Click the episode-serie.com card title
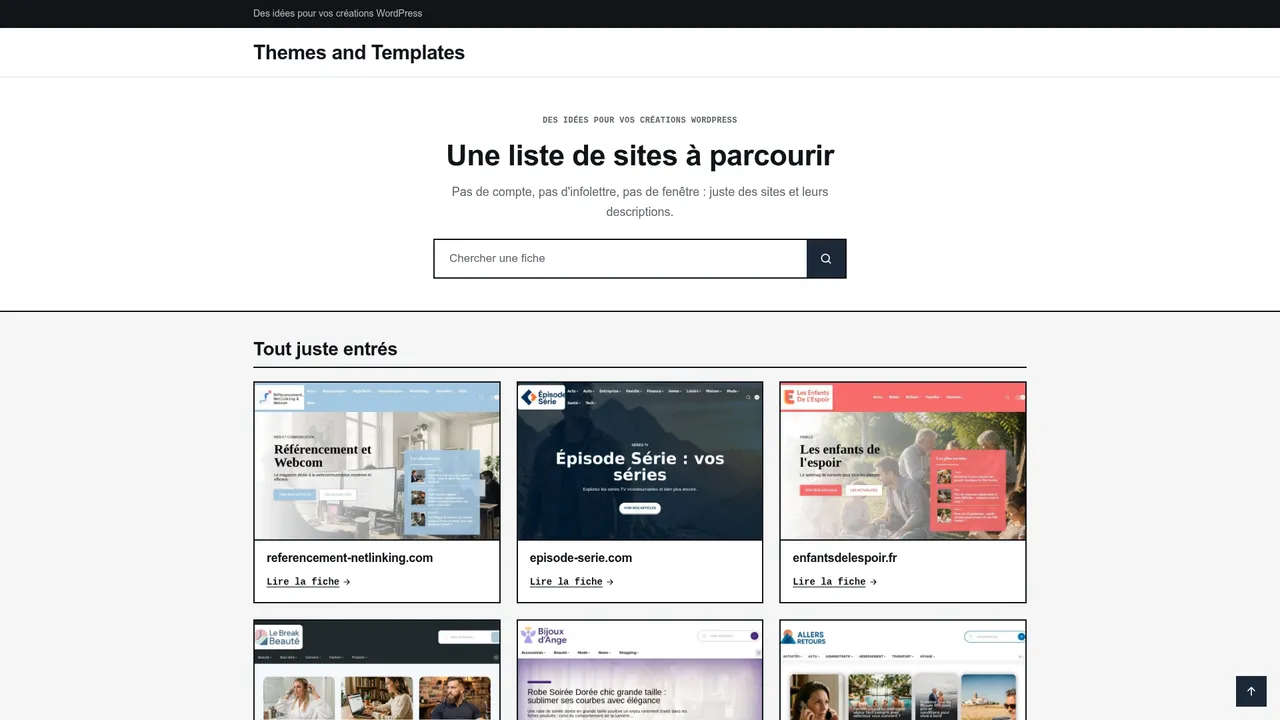The height and width of the screenshot is (720, 1280). click(x=581, y=558)
